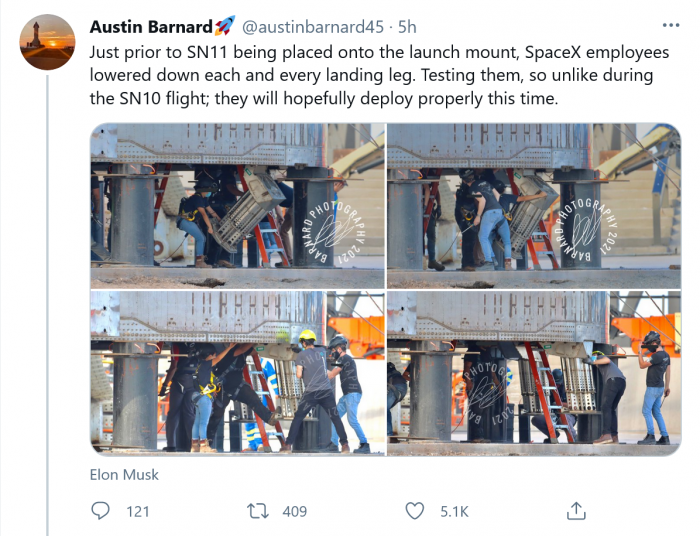This screenshot has height=536, width=700.
Task: Click the retweet arrows icon
Action: click(258, 511)
